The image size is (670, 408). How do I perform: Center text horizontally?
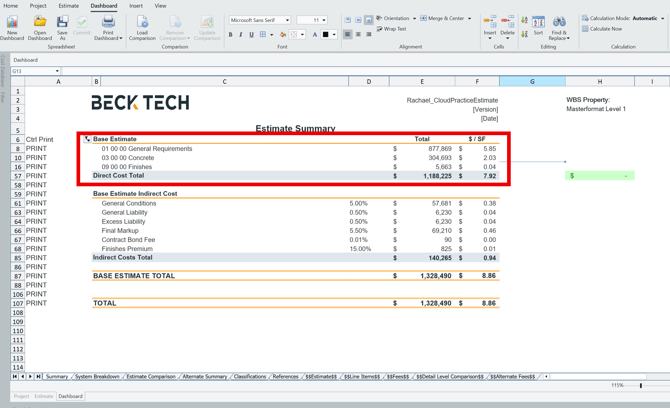[358, 35]
